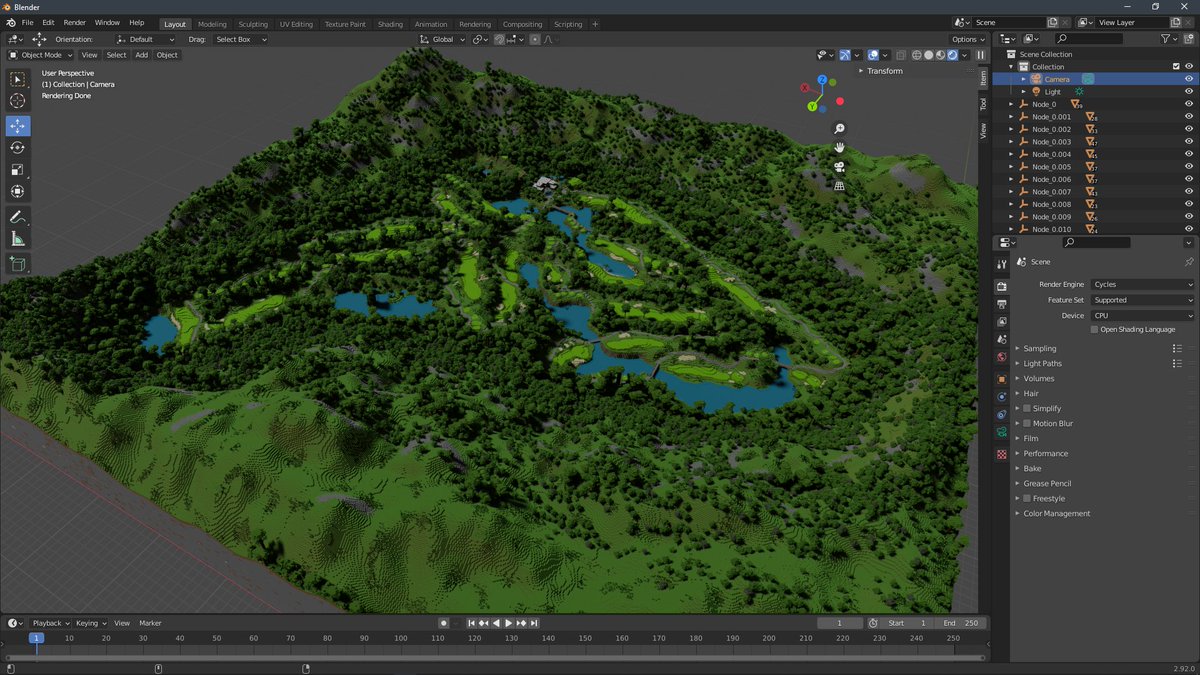
Task: Click the Blender logo menu icon
Action: 11,22
